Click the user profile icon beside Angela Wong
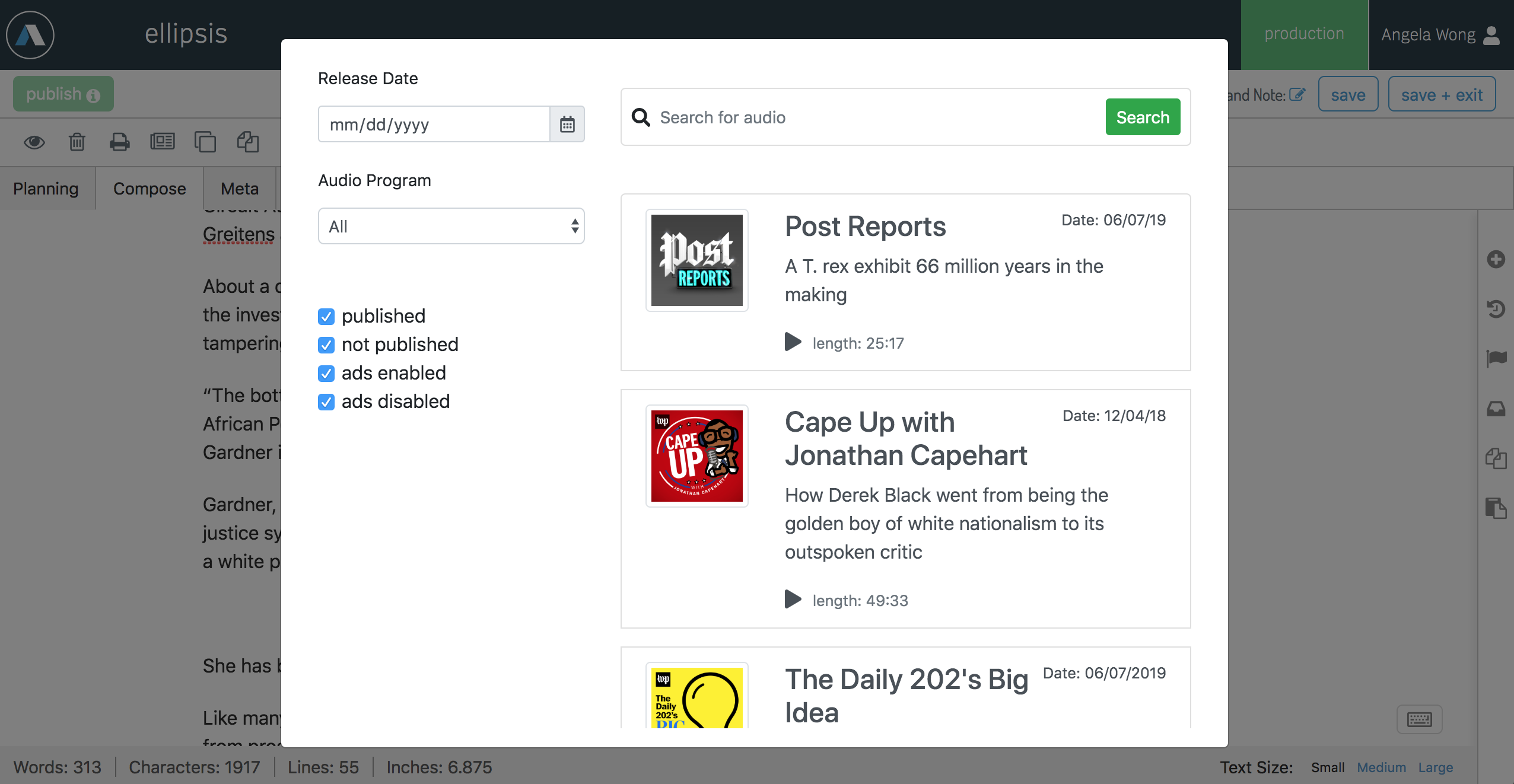This screenshot has width=1514, height=784. coord(1491,35)
